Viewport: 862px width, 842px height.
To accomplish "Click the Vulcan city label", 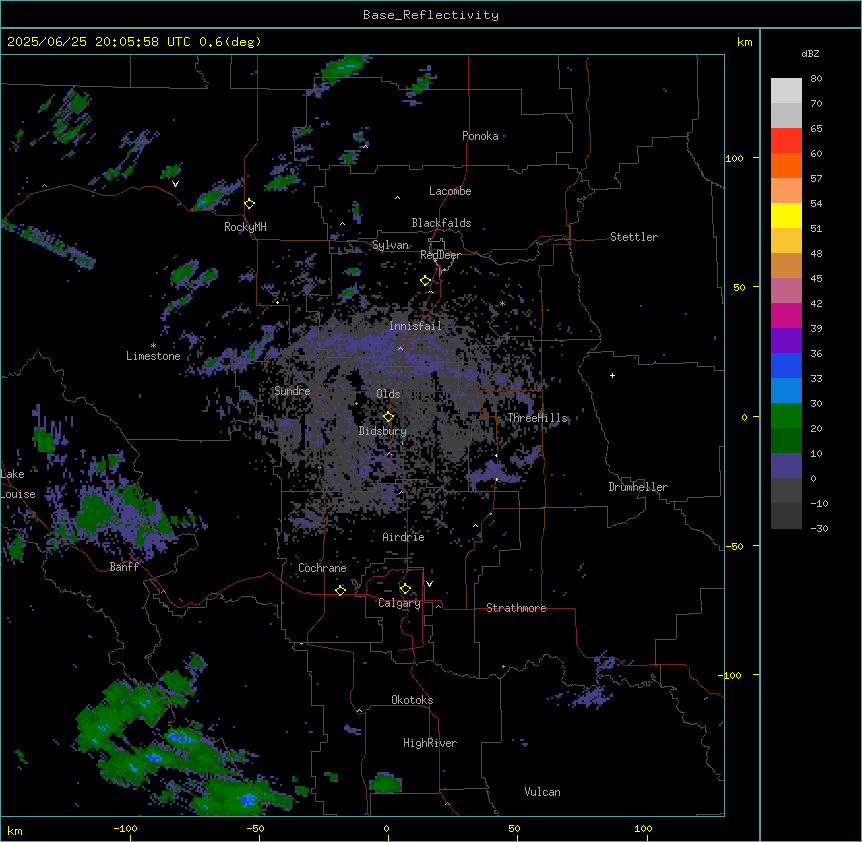I will coord(543,792).
